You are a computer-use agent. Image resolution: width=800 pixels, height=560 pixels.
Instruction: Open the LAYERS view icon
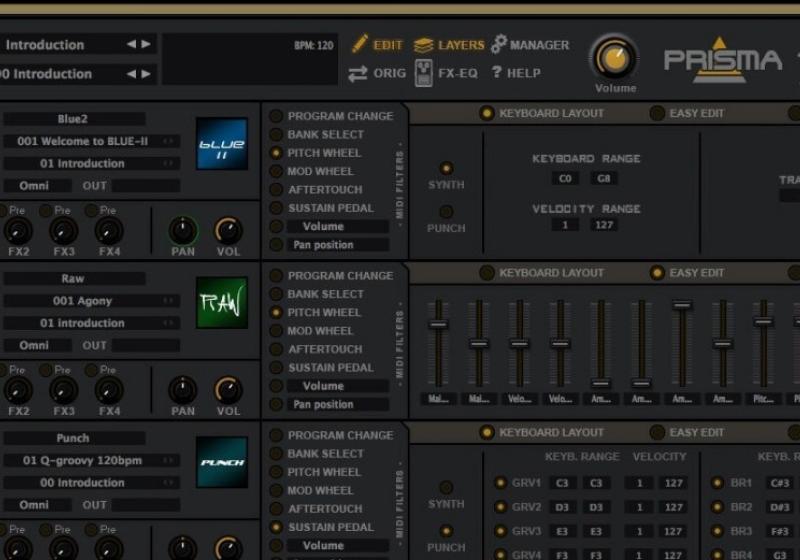point(423,45)
